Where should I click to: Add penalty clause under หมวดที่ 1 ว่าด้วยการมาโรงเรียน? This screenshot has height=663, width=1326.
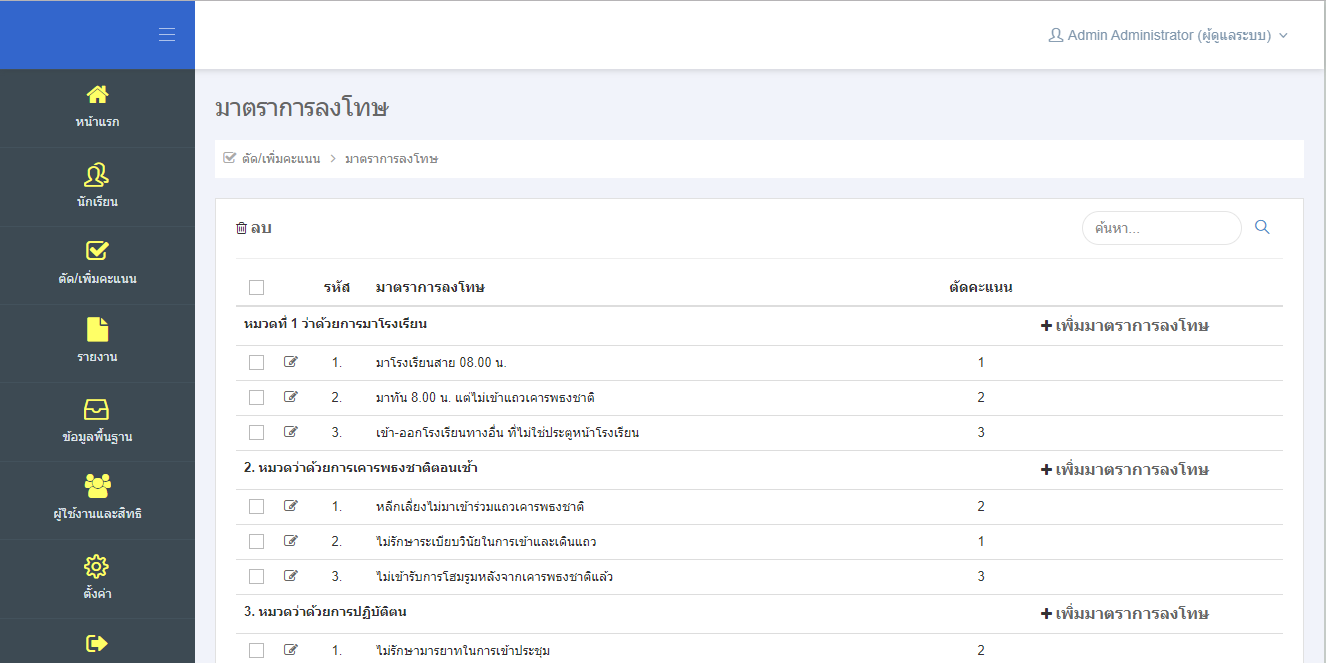1125,326
